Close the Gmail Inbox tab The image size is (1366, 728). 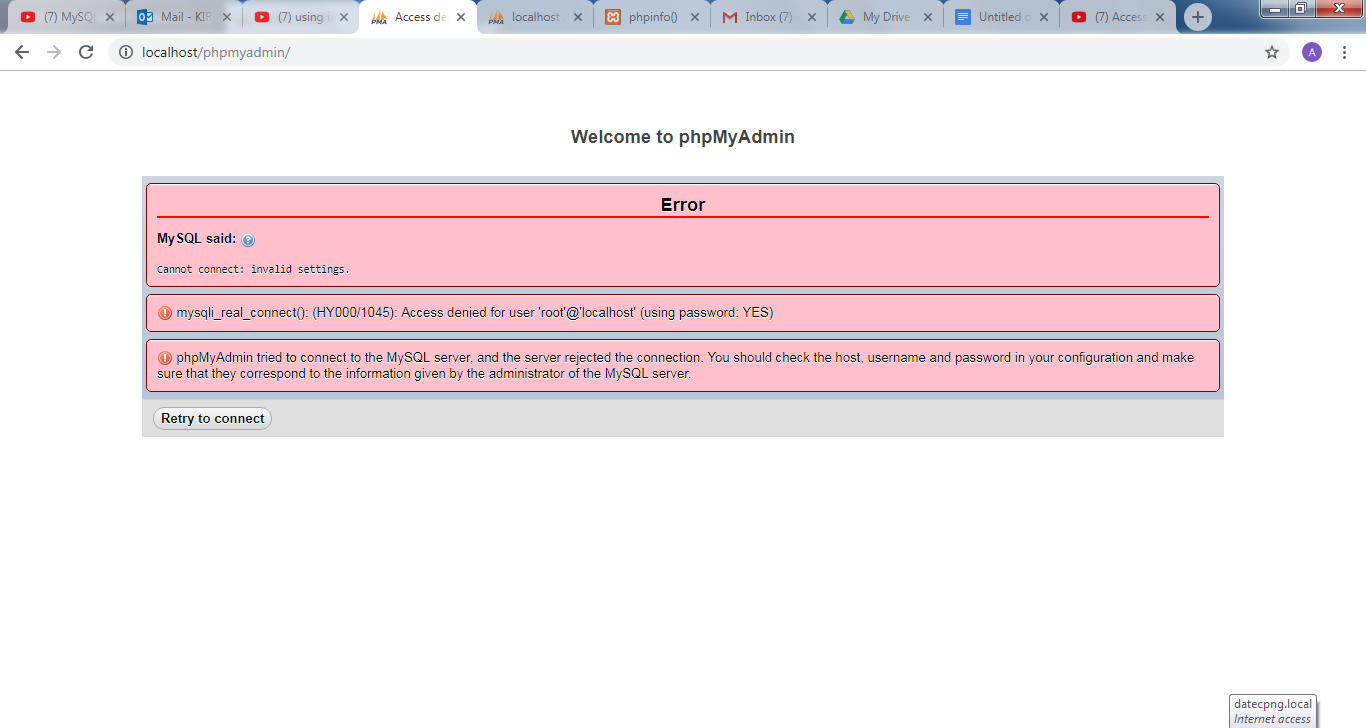coord(811,17)
